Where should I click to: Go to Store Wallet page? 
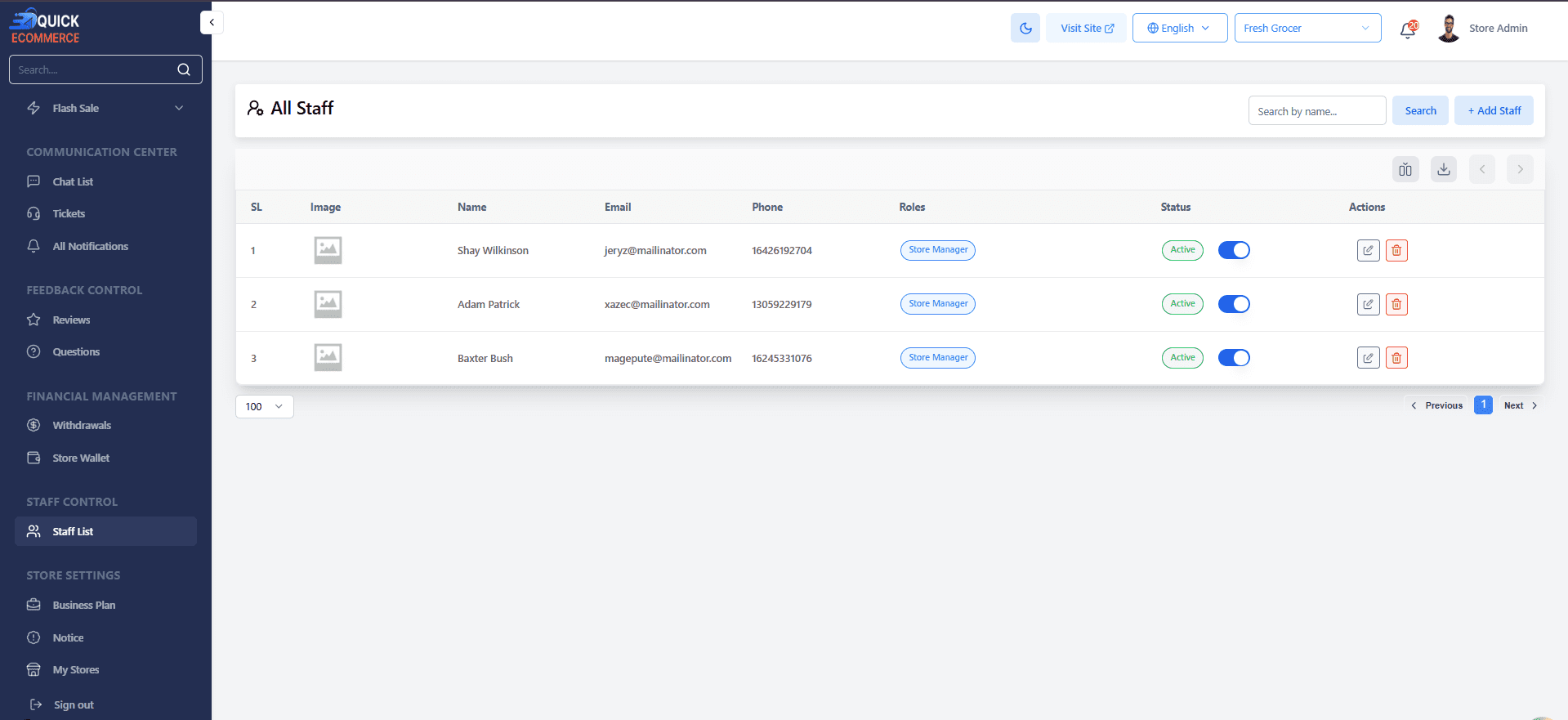click(x=81, y=458)
